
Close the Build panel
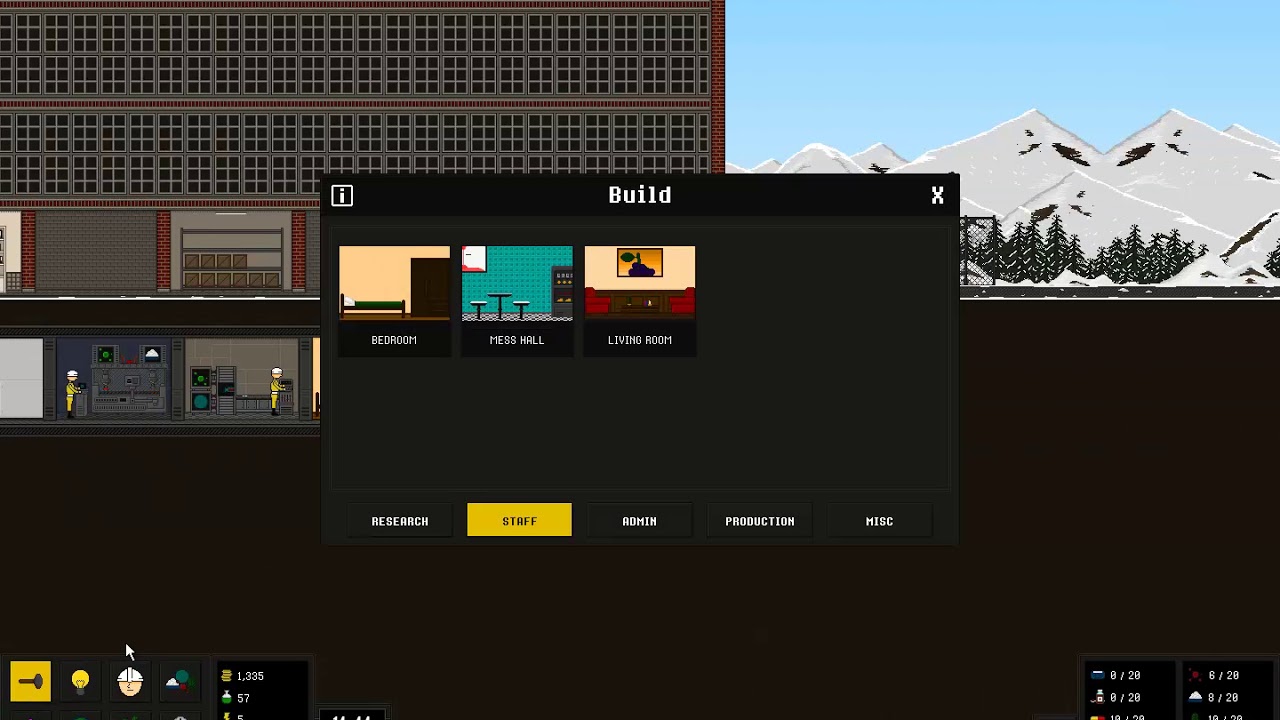pos(937,195)
